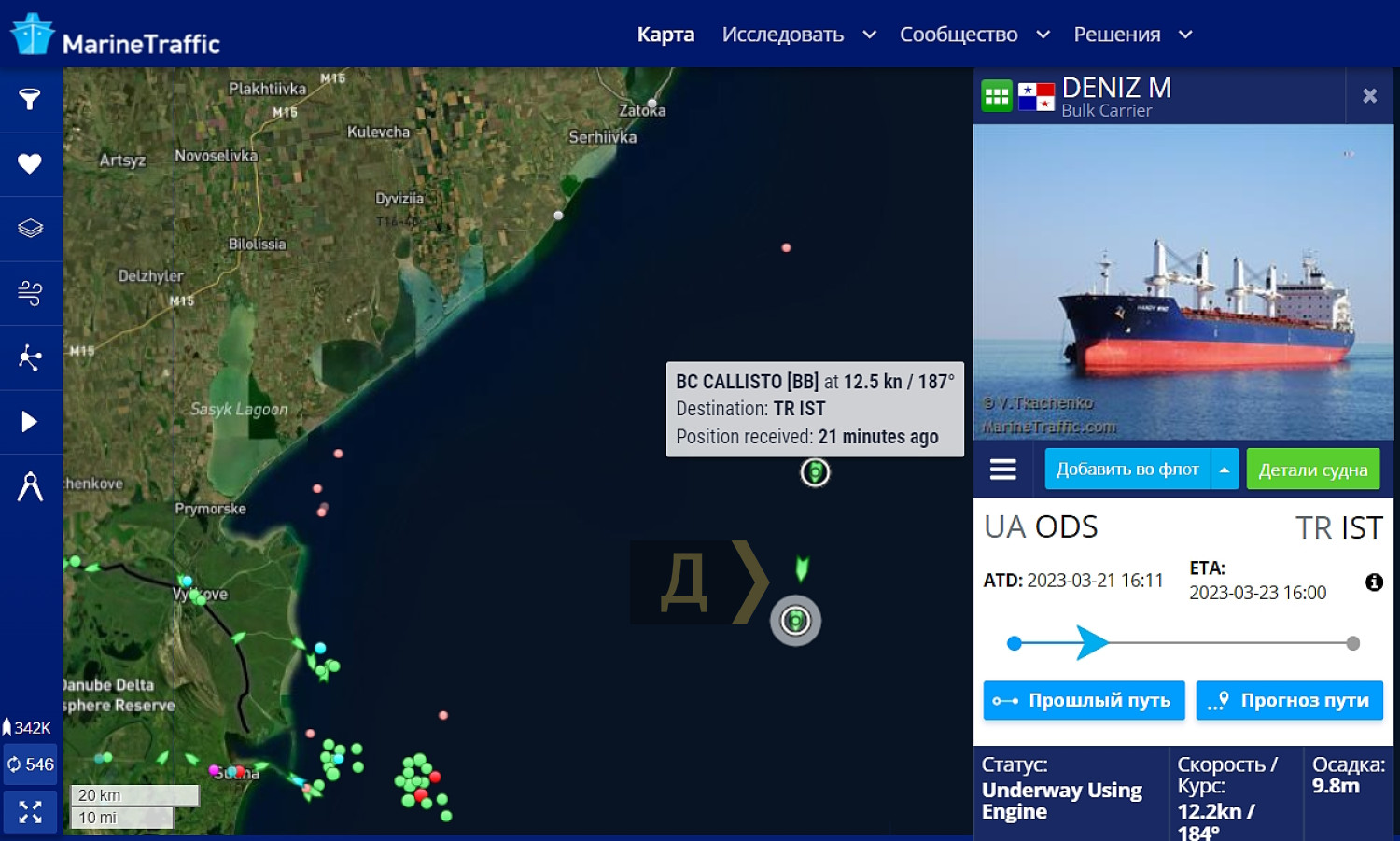This screenshot has width=1400, height=841.
Task: Open map layers icon in sidebar
Action: (x=30, y=229)
